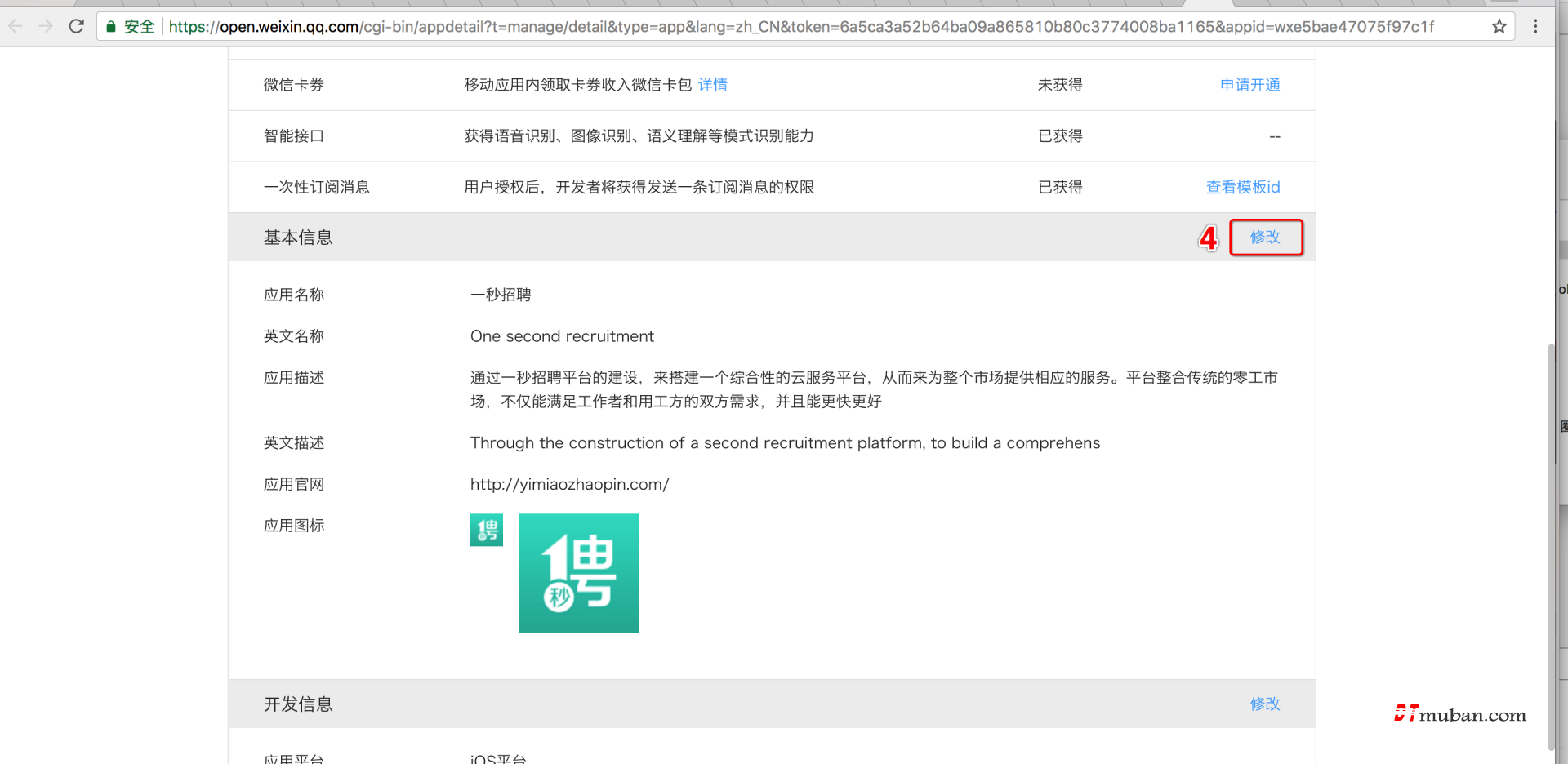This screenshot has width=1568, height=764.
Task: Click the small app icon thumbnail
Action: pyautogui.click(x=486, y=530)
